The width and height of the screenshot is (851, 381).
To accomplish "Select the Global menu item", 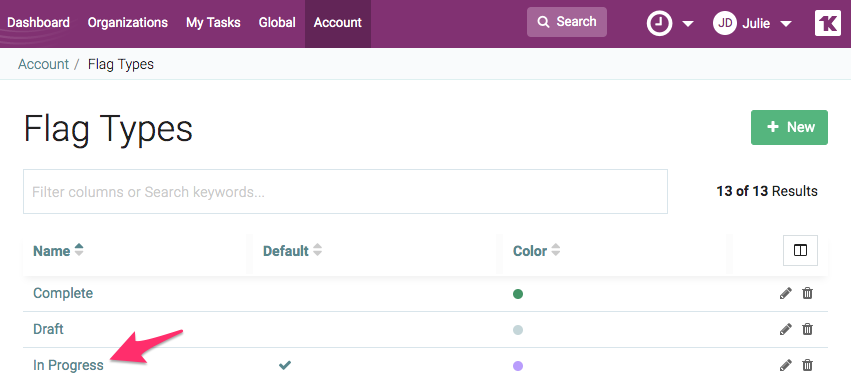I will [x=277, y=23].
